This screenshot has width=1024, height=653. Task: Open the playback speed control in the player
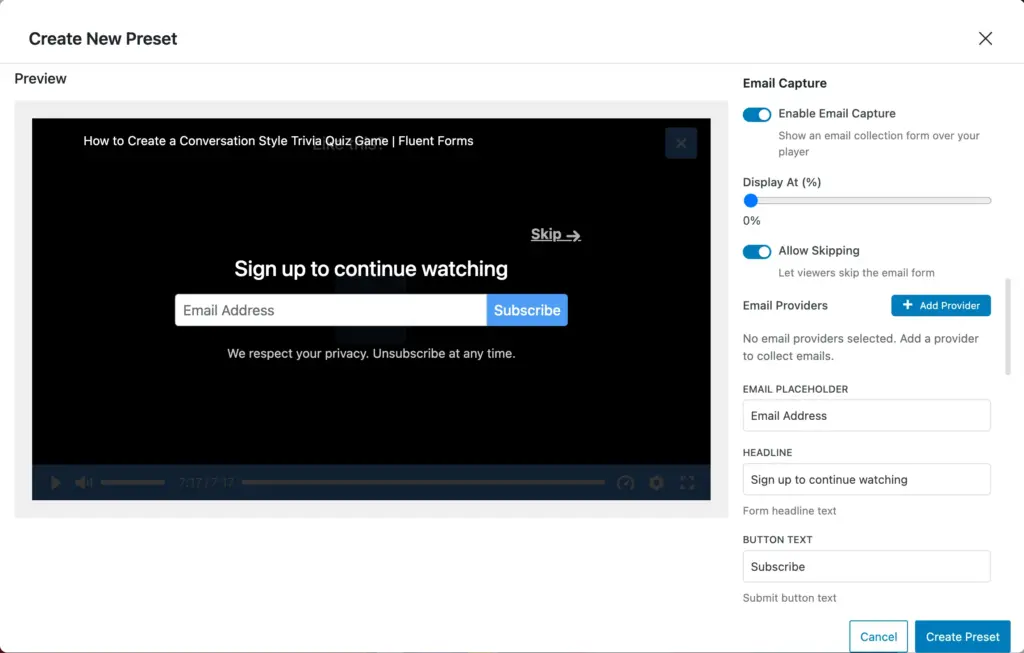click(626, 482)
